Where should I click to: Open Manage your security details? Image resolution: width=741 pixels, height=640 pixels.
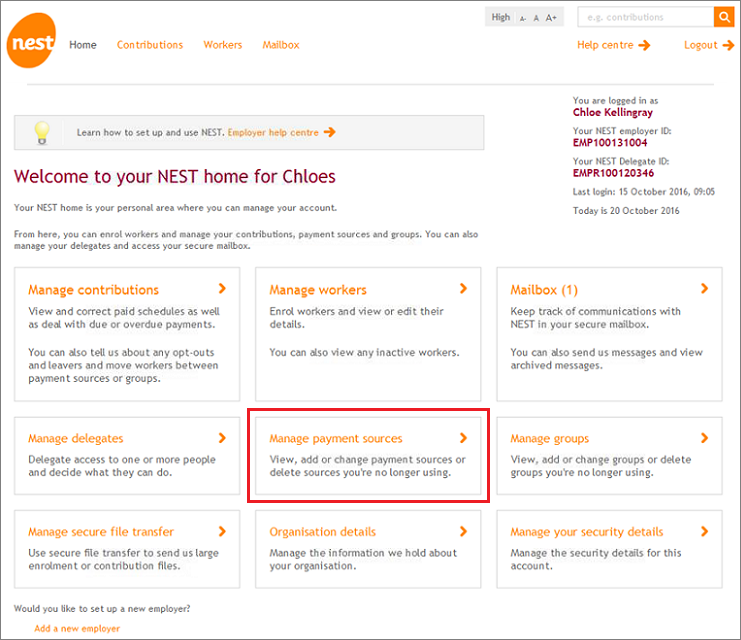[x=586, y=532]
